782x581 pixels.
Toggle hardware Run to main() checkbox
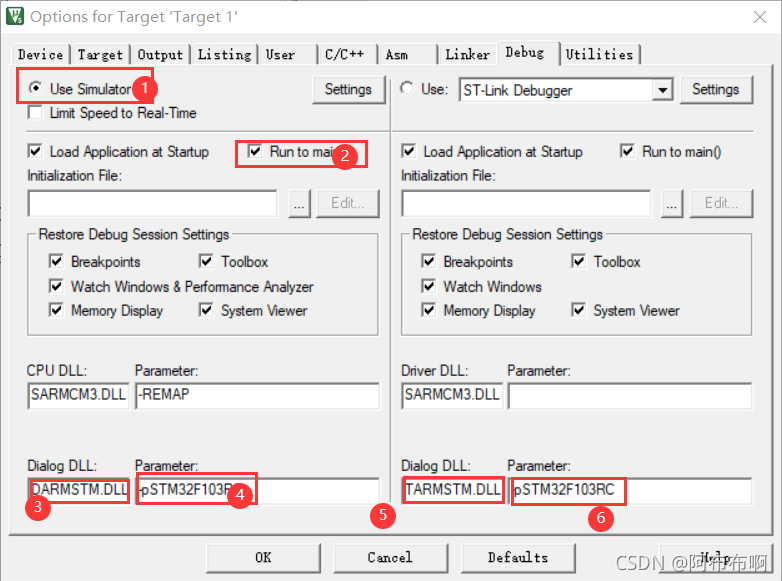627,151
